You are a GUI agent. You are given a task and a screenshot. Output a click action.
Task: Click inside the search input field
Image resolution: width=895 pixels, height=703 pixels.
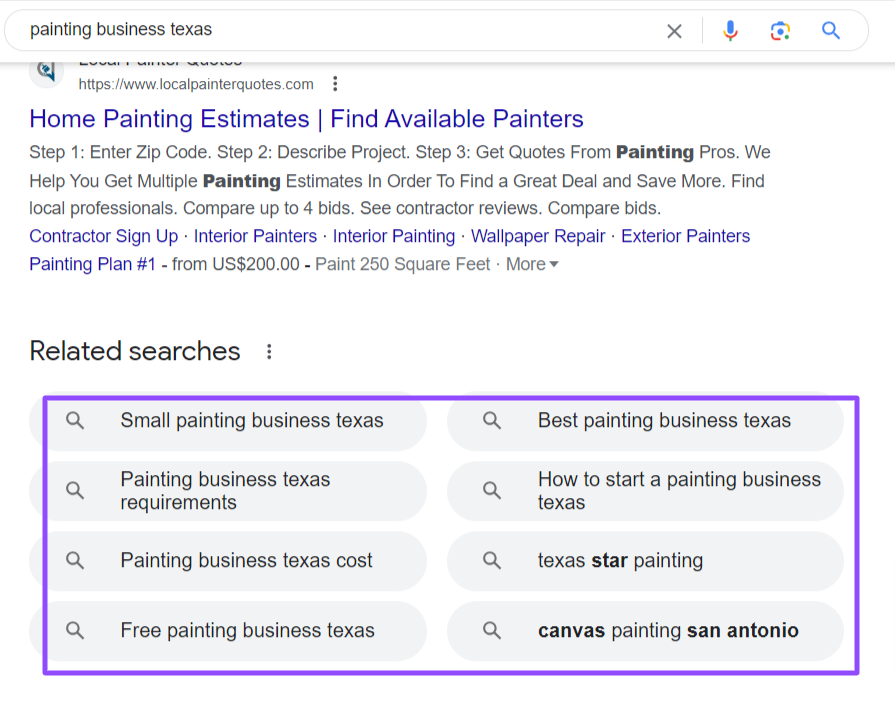click(x=300, y=31)
